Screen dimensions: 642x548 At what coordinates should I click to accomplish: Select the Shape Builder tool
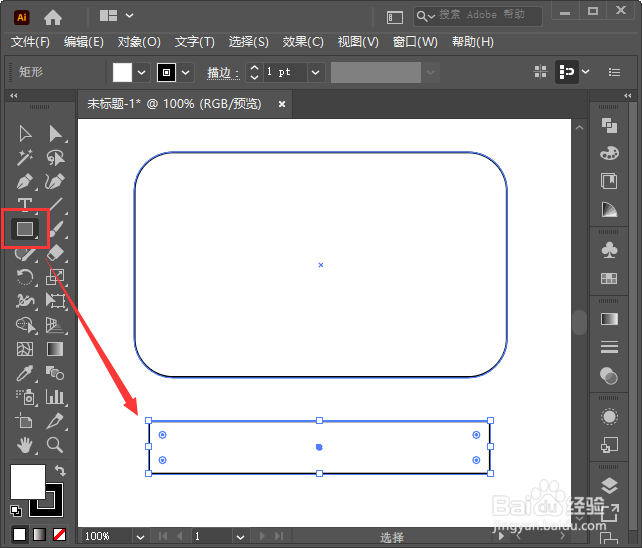[25, 325]
